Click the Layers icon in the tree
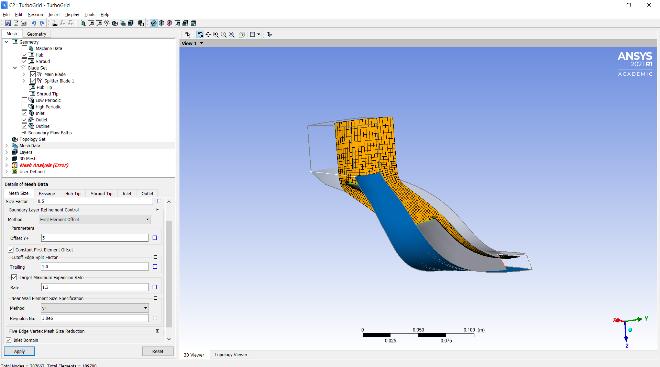Image resolution: width=660 pixels, height=367 pixels. pos(15,152)
